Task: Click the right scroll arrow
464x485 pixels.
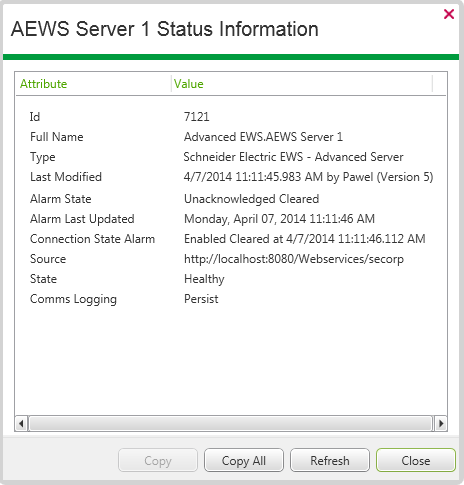Action: pos(441,424)
